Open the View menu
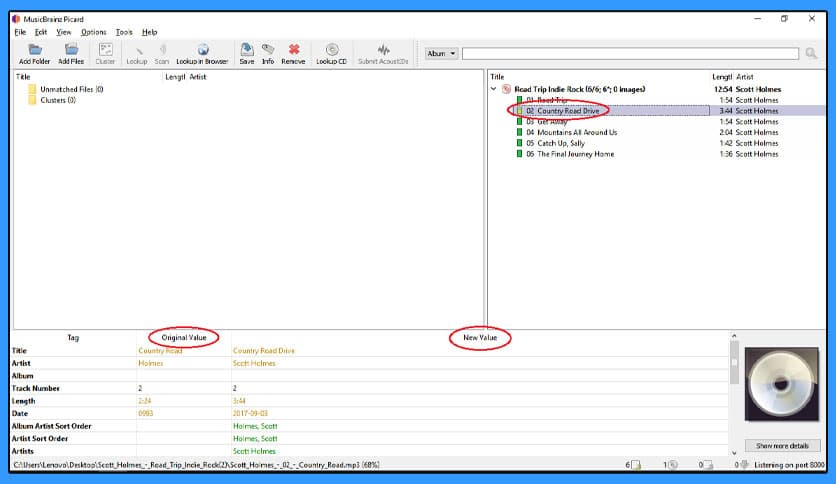 [x=63, y=32]
